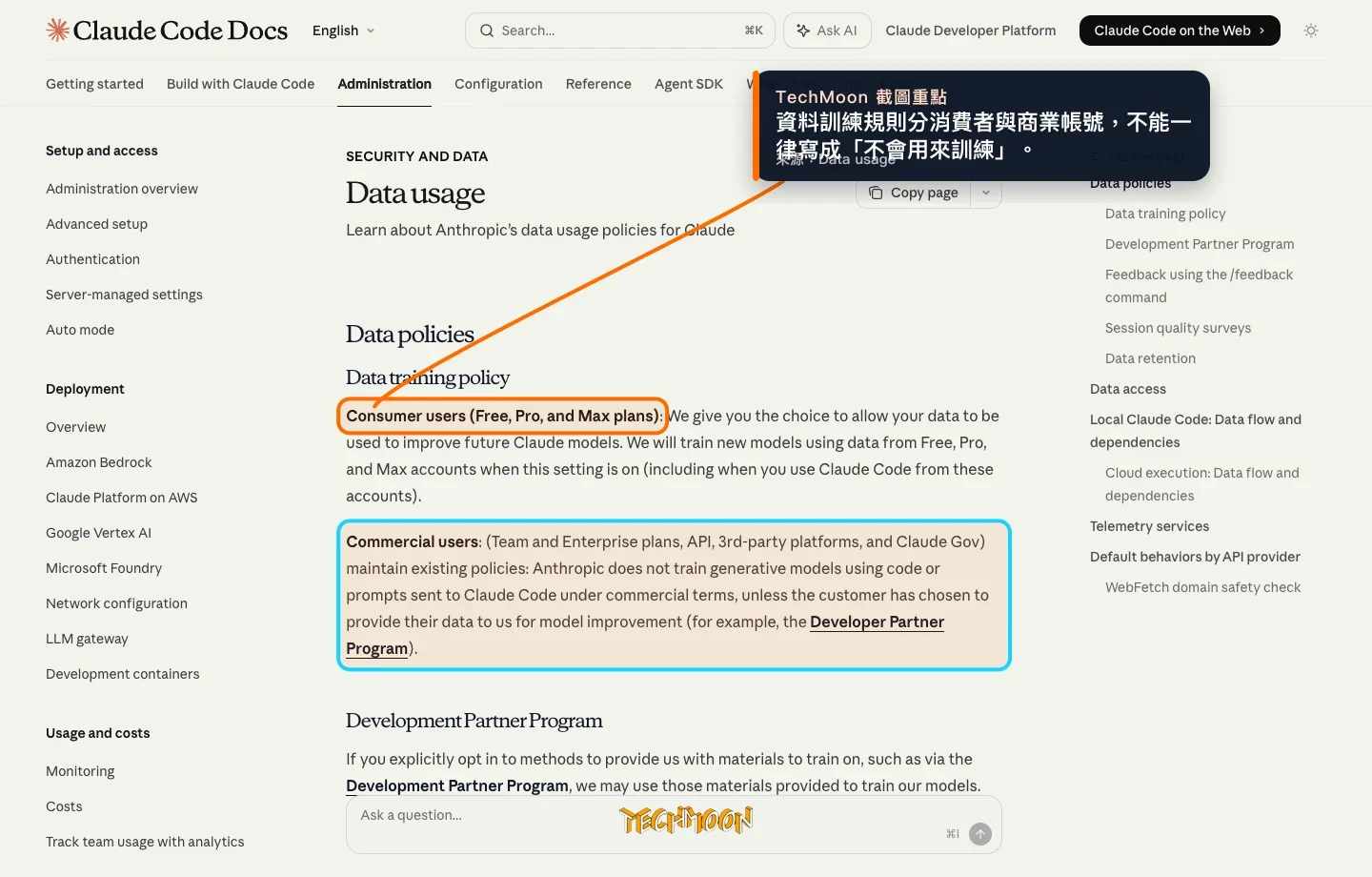
Task: Click the Copy page button
Action: (x=913, y=193)
